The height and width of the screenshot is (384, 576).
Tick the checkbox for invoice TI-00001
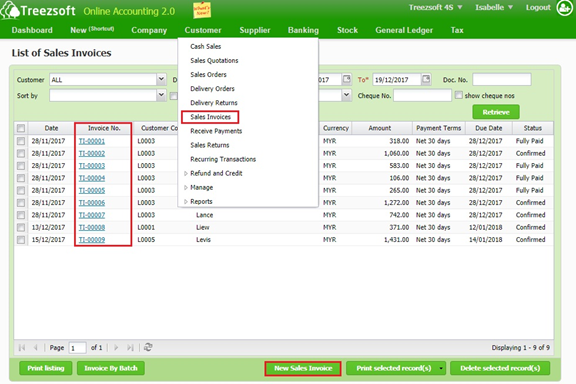(x=21, y=141)
